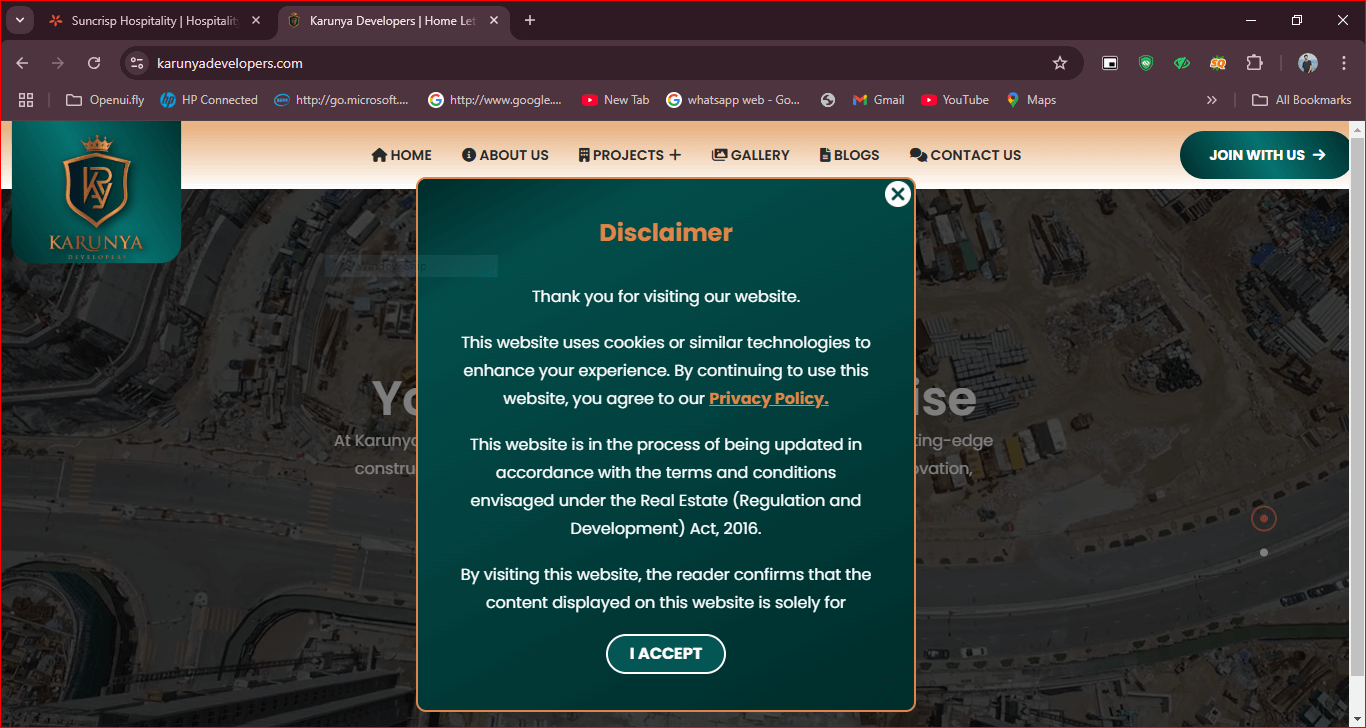1366x728 pixels.
Task: Click the JOIN WITH US button
Action: coord(1265,155)
